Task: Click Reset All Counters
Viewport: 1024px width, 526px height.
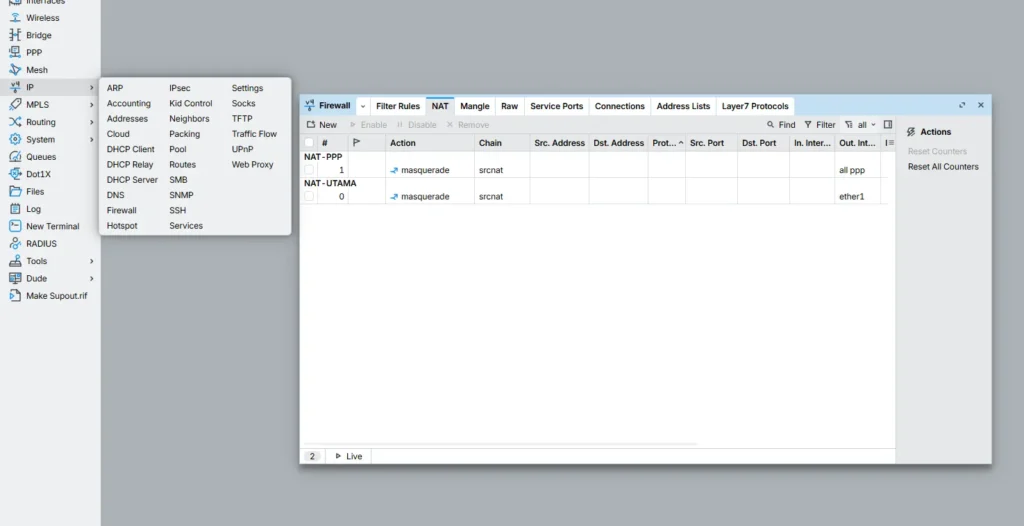Action: pos(943,167)
